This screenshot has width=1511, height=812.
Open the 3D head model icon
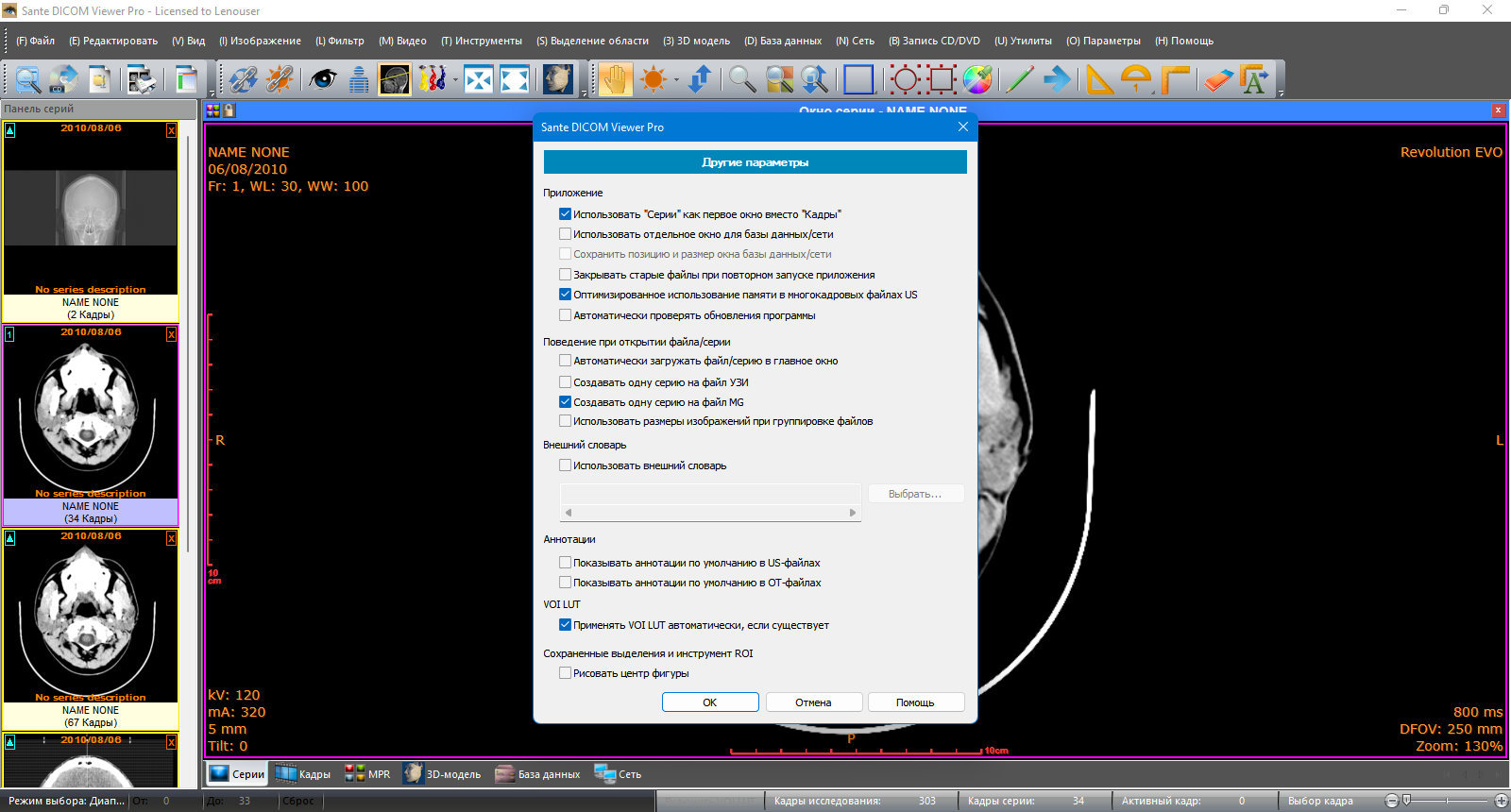[557, 79]
